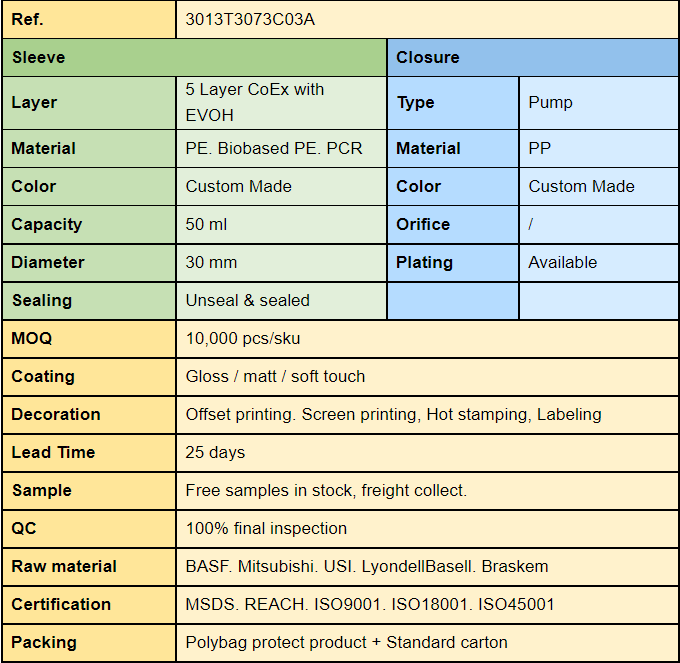This screenshot has width=680, height=663.
Task: Select the blue Closure header cell
Action: point(532,57)
